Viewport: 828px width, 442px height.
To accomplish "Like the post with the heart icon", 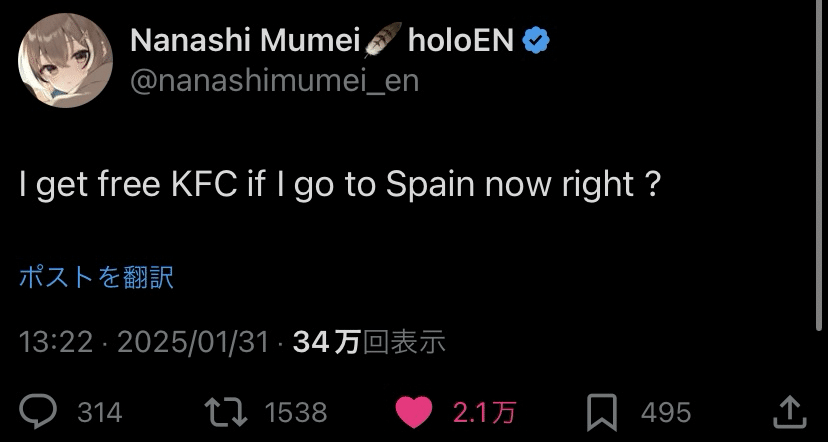I will coord(414,411).
